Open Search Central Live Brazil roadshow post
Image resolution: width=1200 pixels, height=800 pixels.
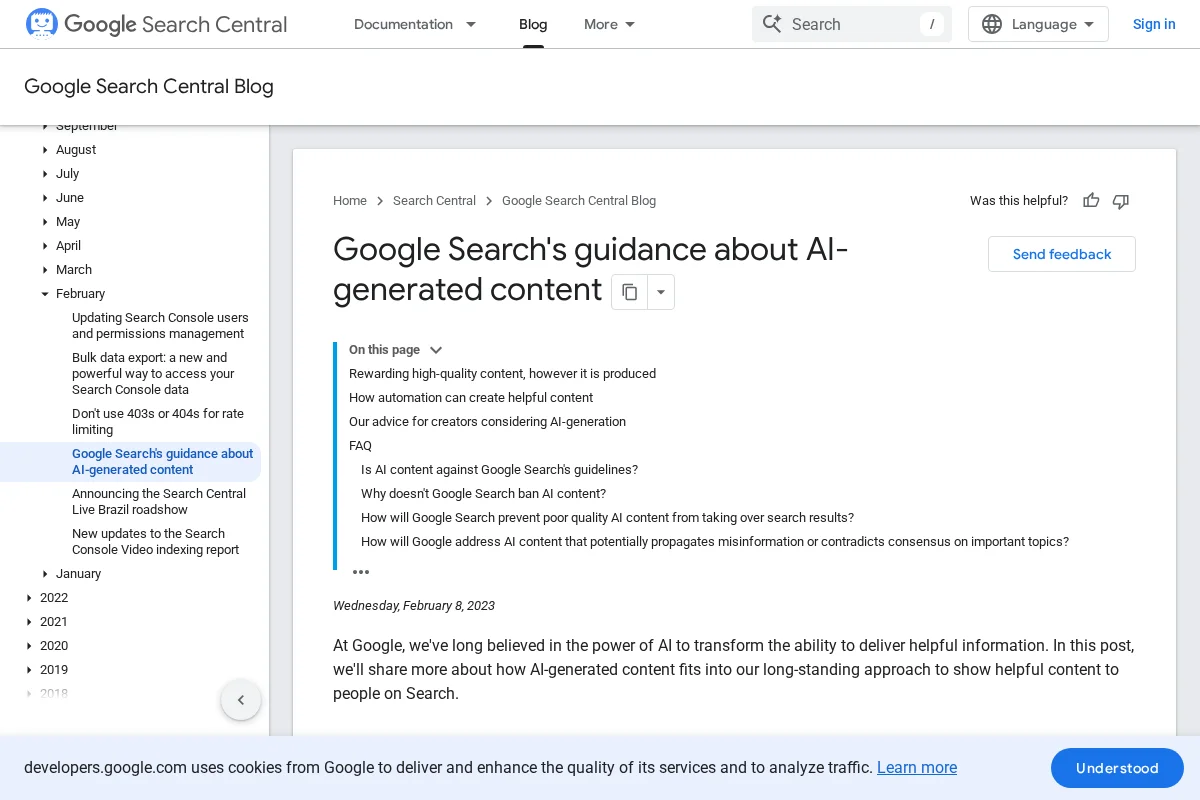click(159, 502)
